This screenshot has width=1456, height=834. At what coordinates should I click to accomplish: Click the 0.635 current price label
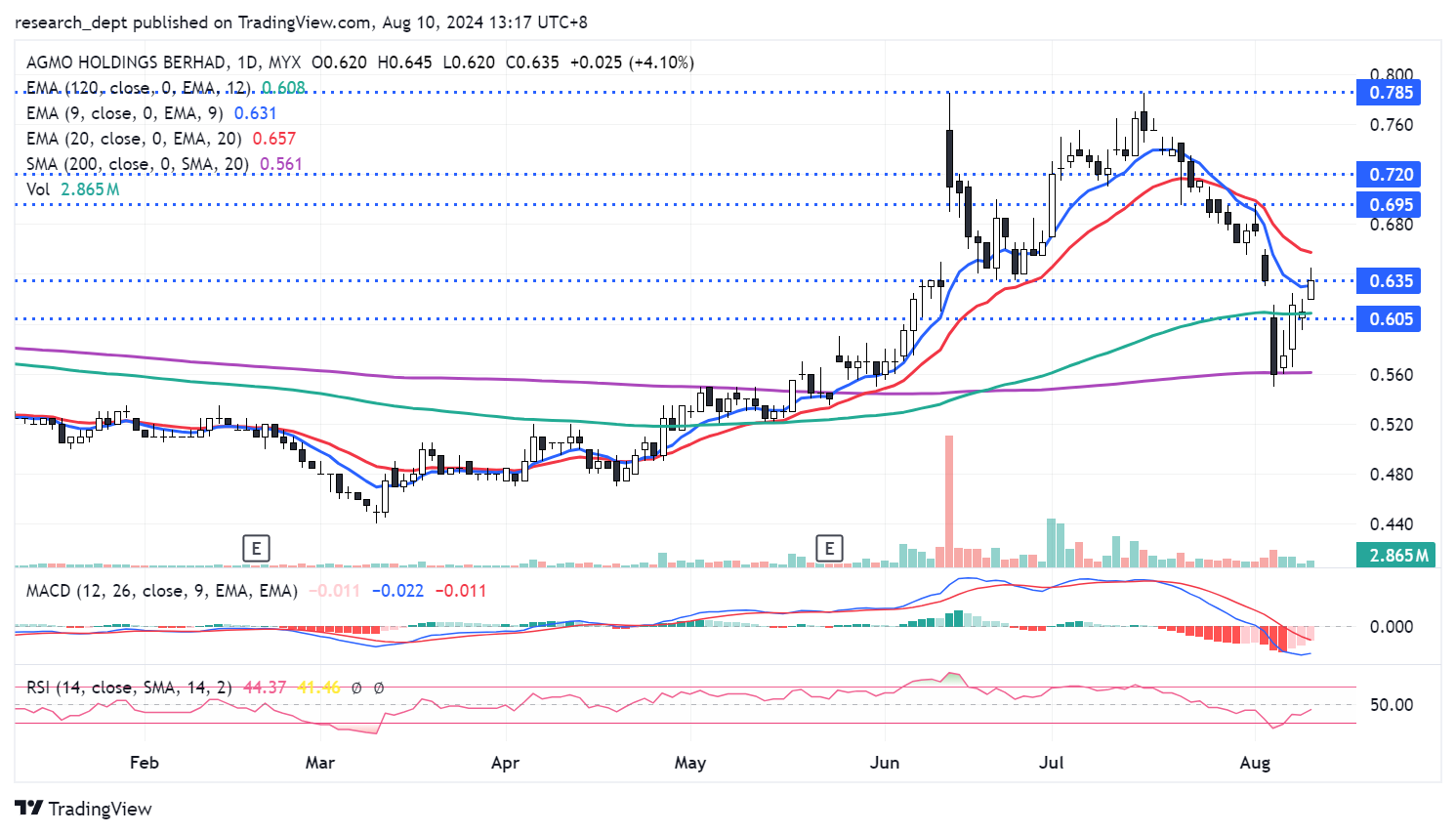coord(1390,281)
